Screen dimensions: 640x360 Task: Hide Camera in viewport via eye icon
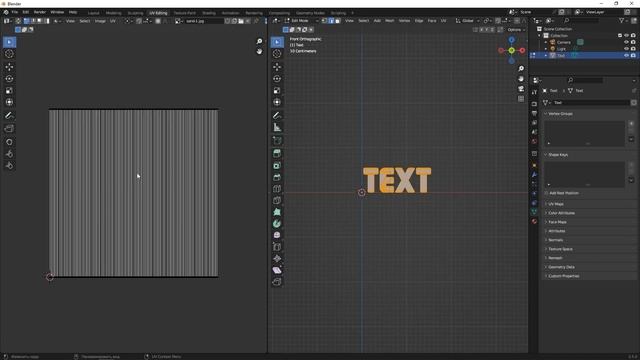pos(626,42)
